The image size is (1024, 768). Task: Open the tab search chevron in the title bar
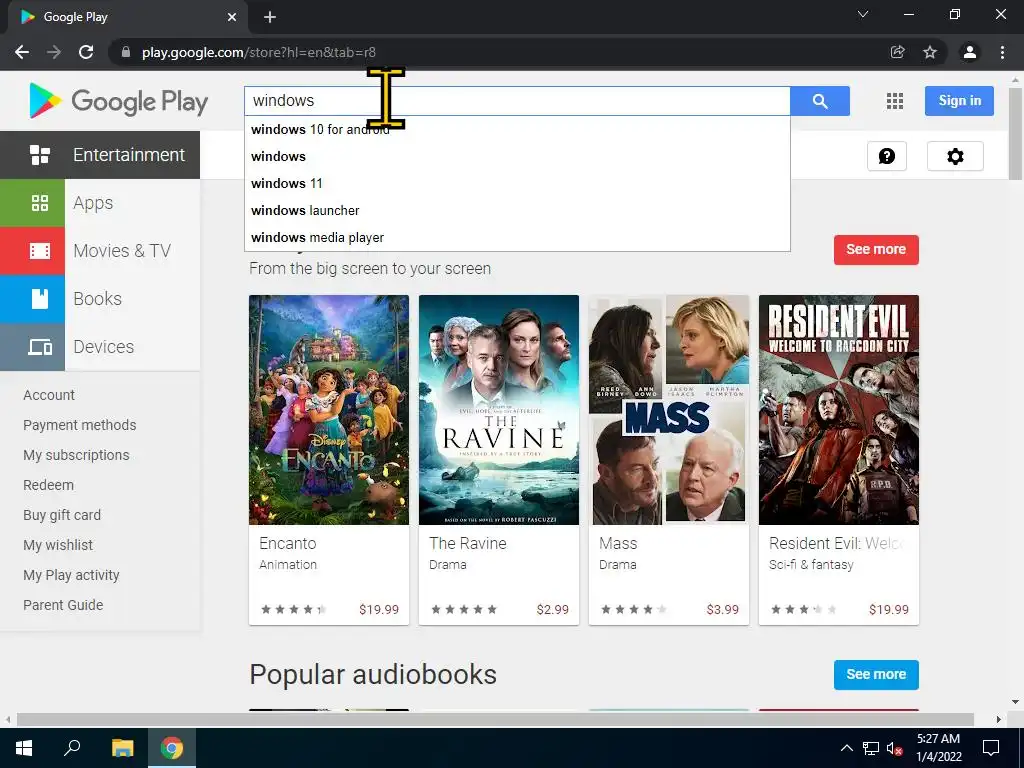[x=863, y=14]
